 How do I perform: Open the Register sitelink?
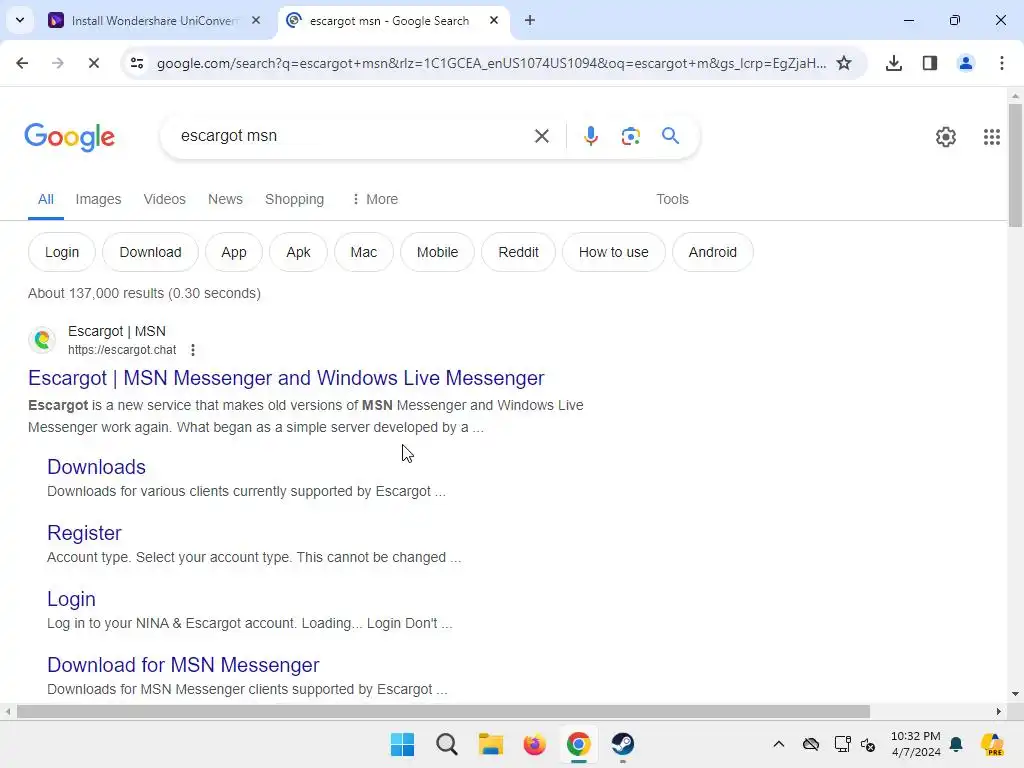(84, 533)
